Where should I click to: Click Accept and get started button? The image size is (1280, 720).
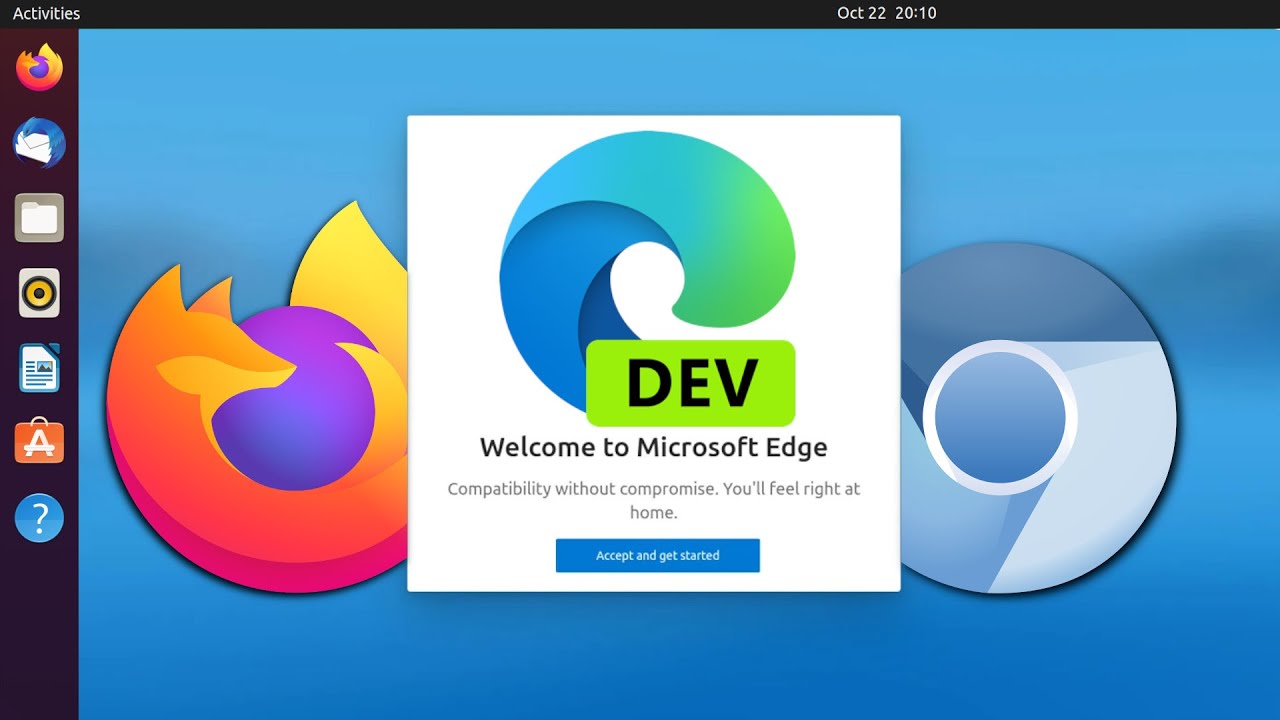coord(657,555)
